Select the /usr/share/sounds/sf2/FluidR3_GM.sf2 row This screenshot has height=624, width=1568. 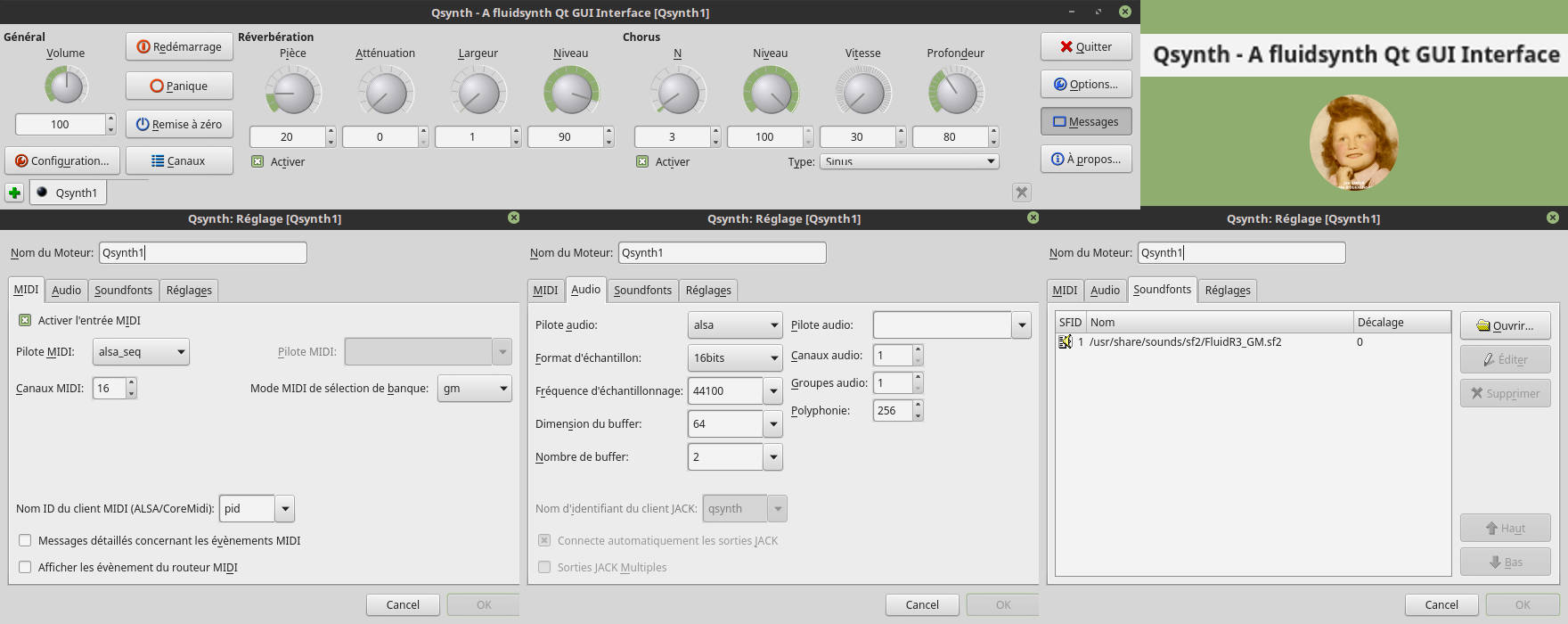tap(1253, 341)
